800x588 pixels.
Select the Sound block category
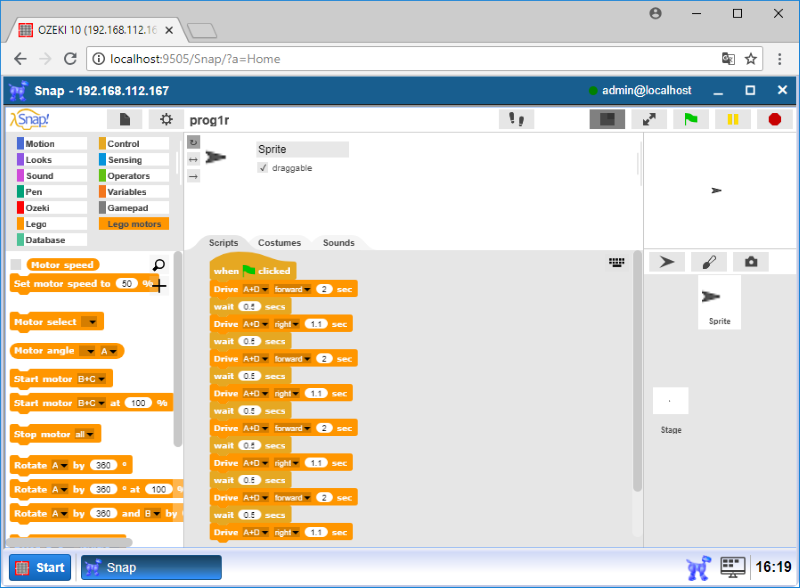pyautogui.click(x=52, y=176)
